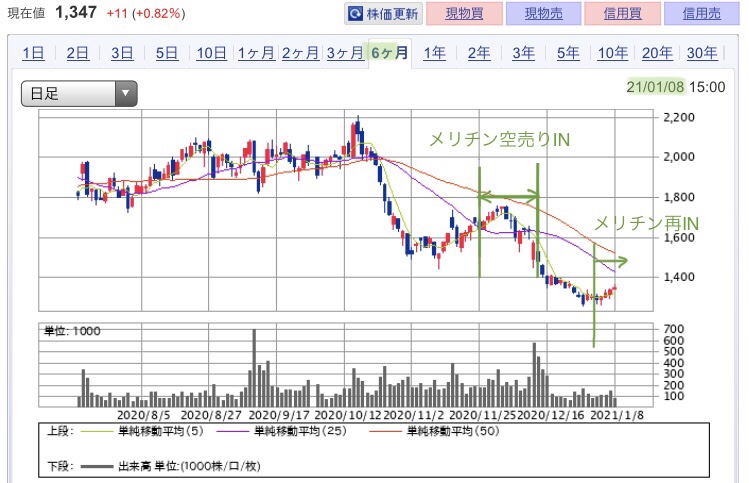
Task: Select the 1日 period tab
Action: point(33,53)
